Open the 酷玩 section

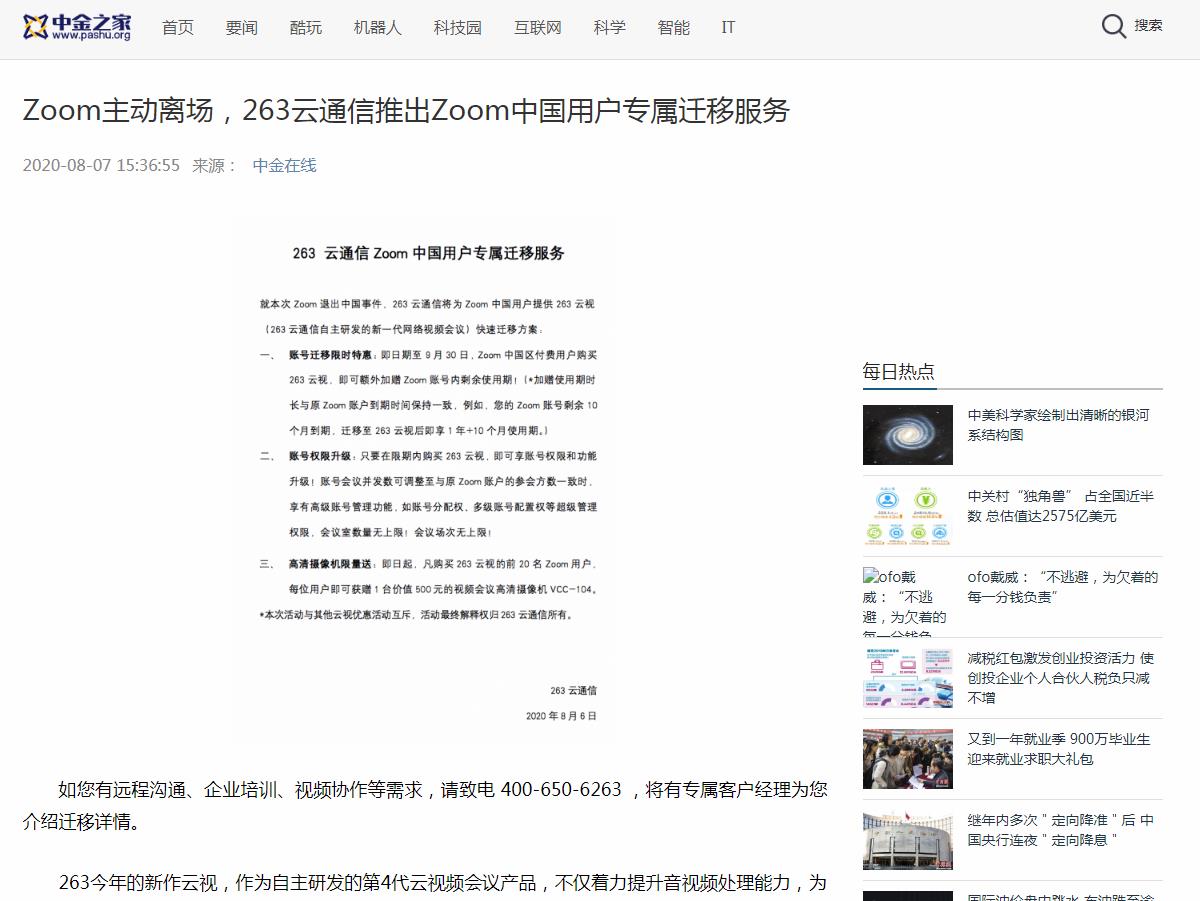306,28
